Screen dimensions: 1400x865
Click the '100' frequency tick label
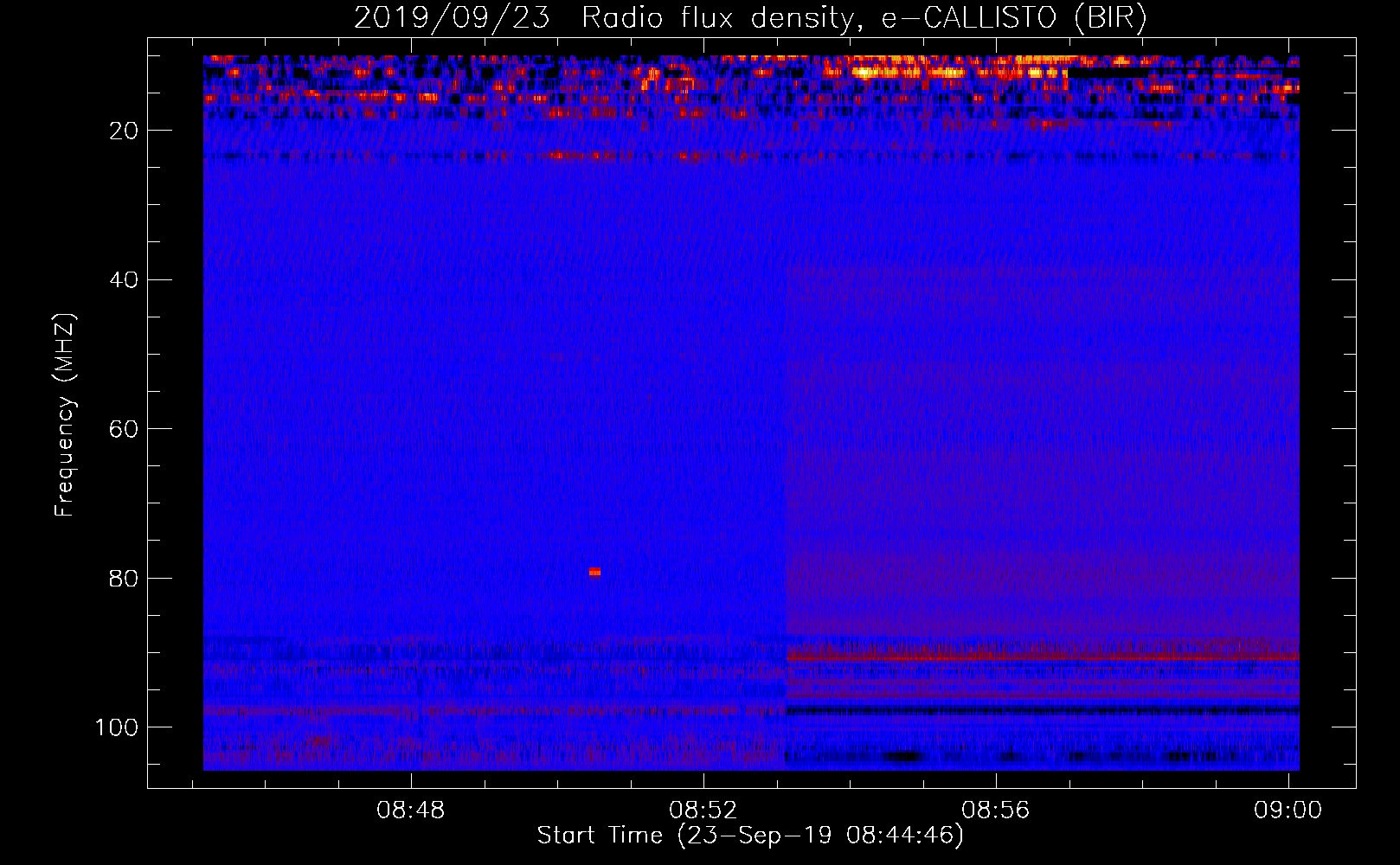click(x=118, y=727)
